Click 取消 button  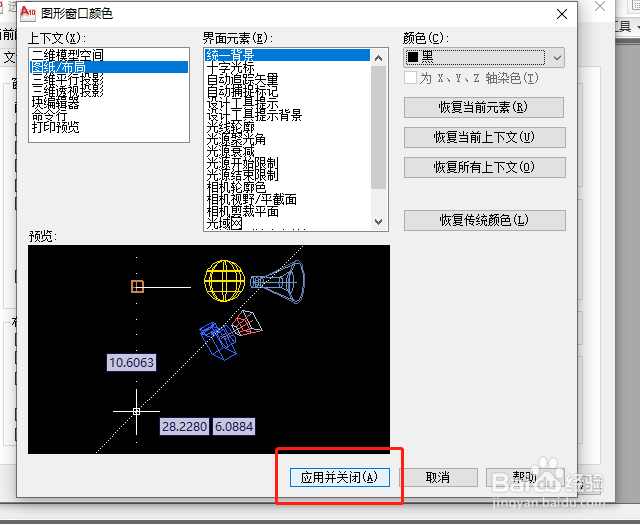[438, 477]
